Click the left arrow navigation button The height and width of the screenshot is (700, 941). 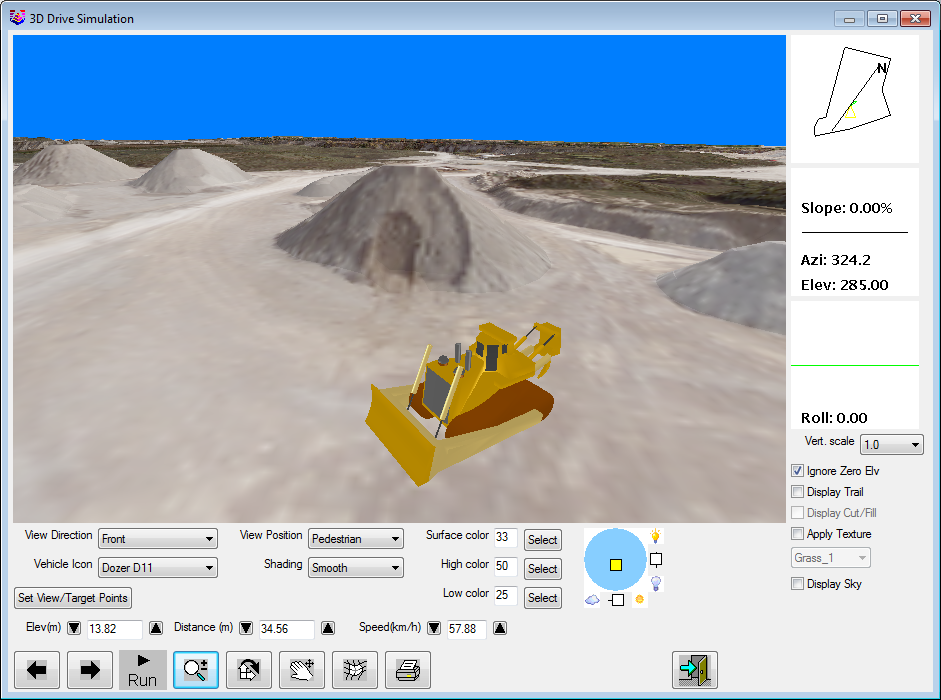(37, 669)
